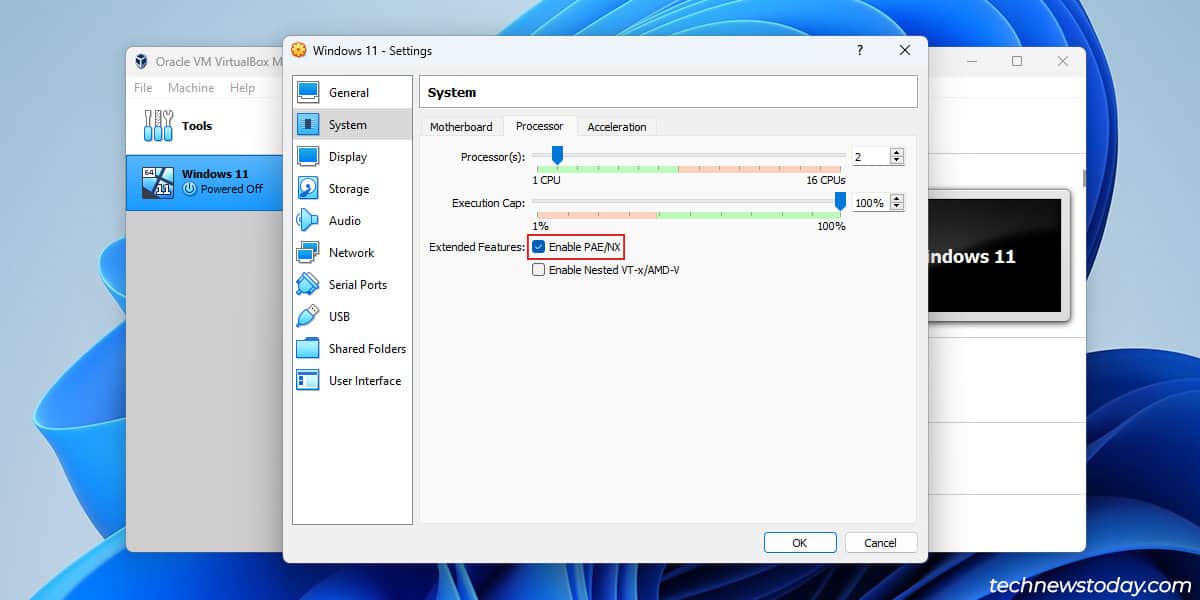This screenshot has width=1200, height=600.
Task: Decrease Execution Cap with down arrow
Action: click(x=897, y=207)
